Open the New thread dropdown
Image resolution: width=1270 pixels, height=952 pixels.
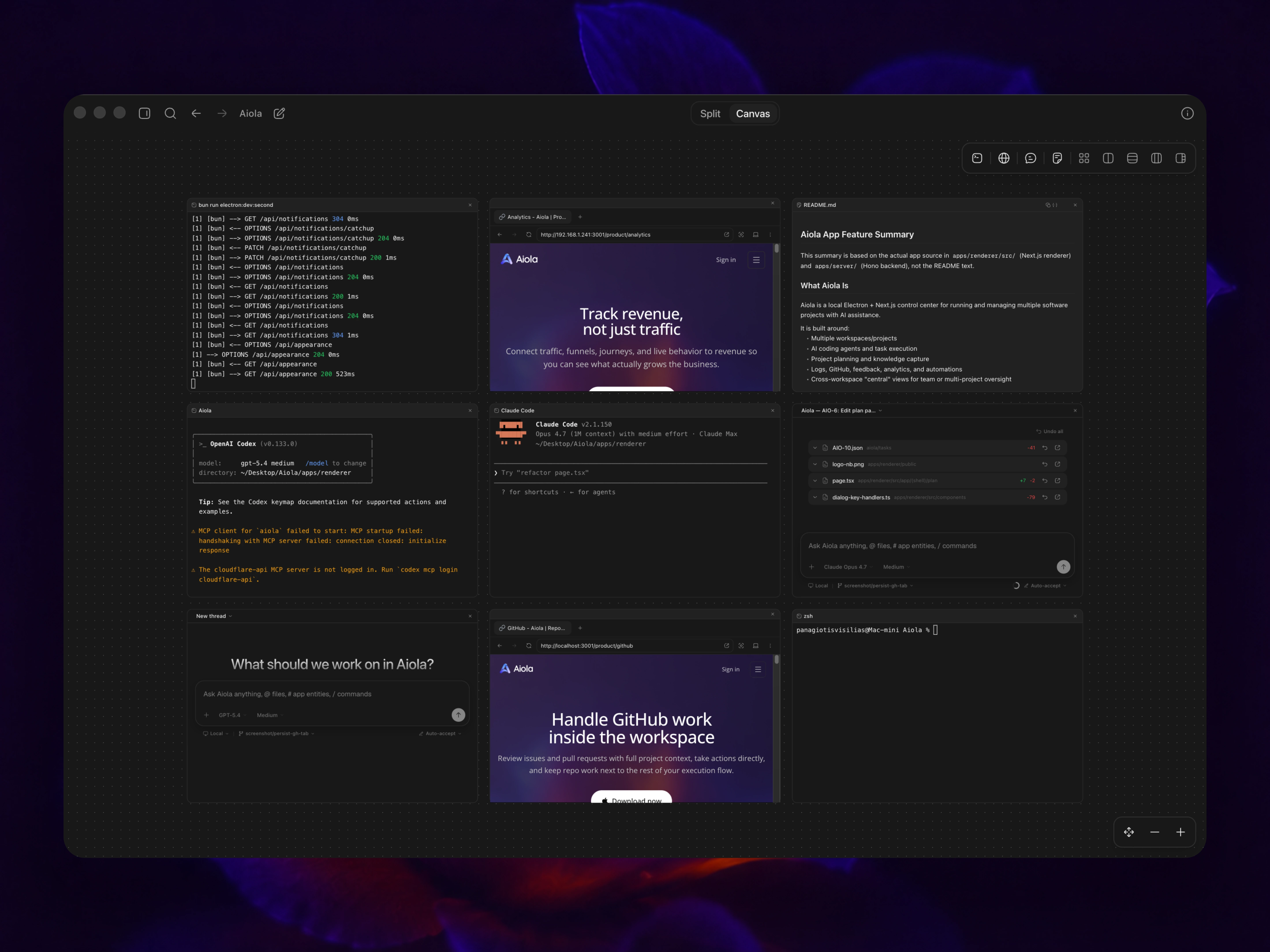[214, 616]
